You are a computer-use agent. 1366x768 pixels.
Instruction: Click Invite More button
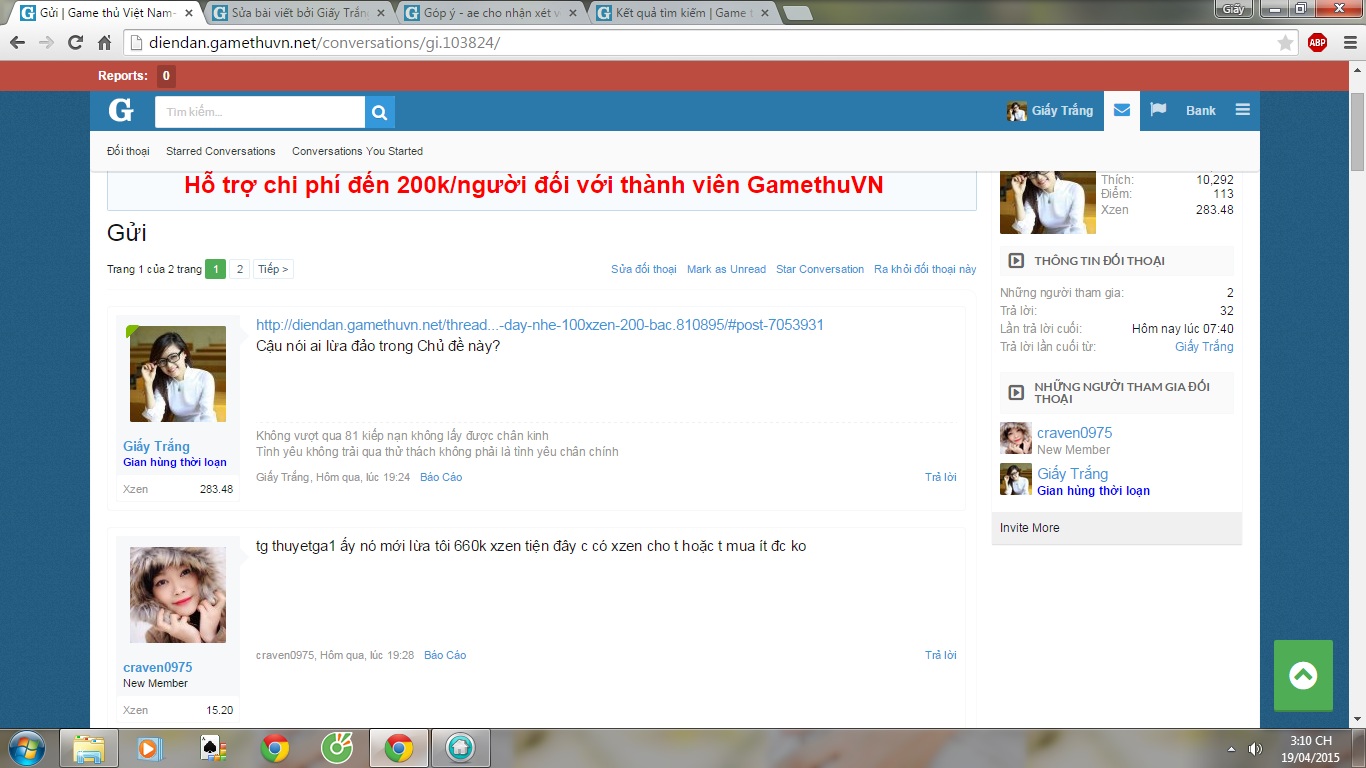[x=1117, y=528]
